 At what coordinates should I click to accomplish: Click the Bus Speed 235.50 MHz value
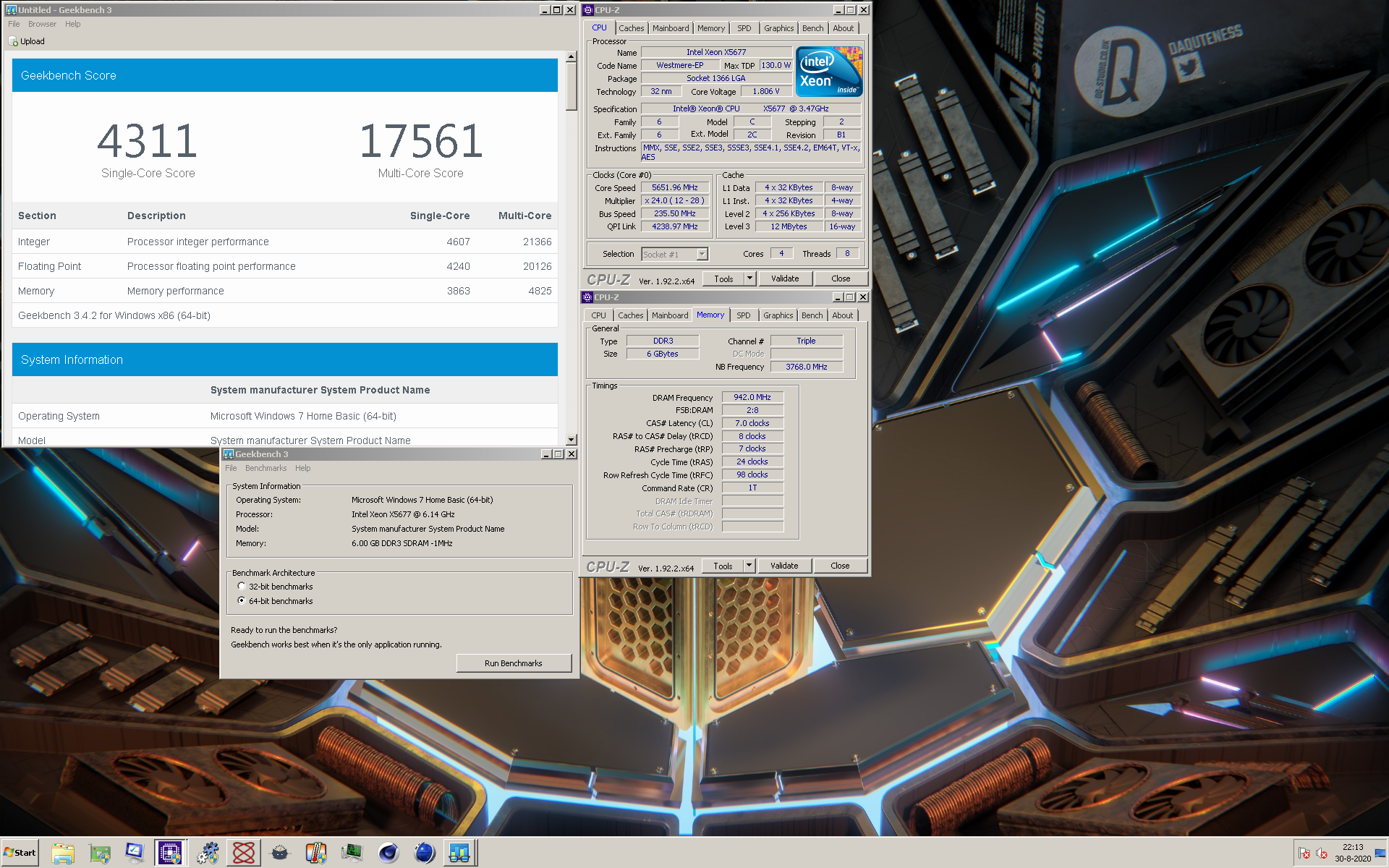675,214
